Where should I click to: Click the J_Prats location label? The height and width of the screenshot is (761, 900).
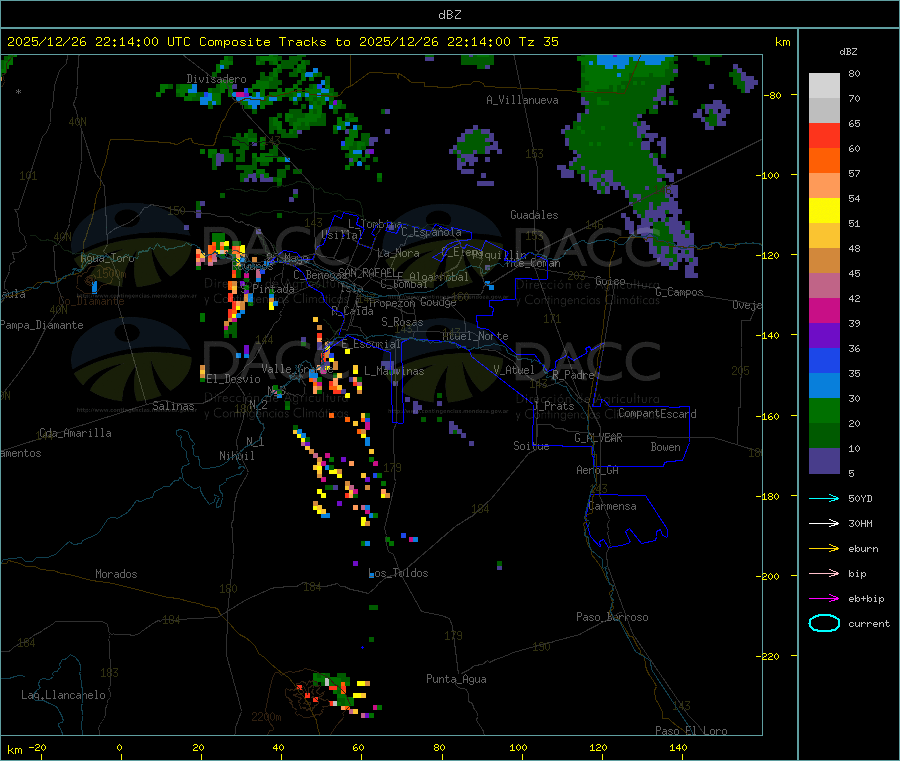click(553, 405)
